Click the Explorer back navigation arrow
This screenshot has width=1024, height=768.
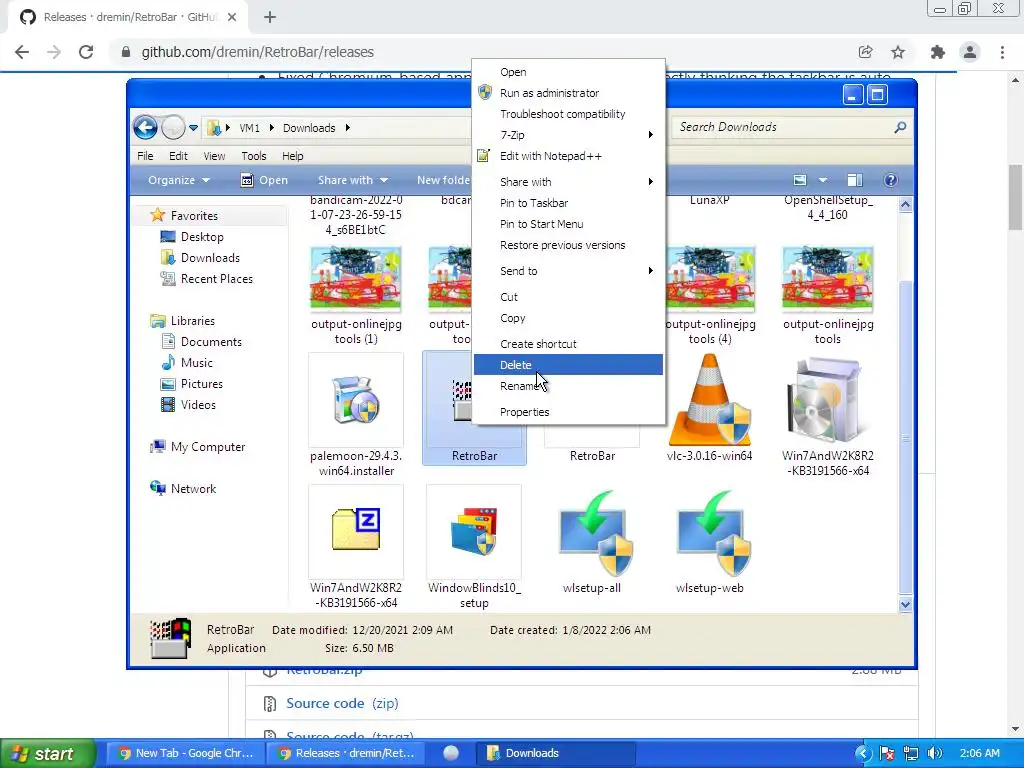pos(146,127)
